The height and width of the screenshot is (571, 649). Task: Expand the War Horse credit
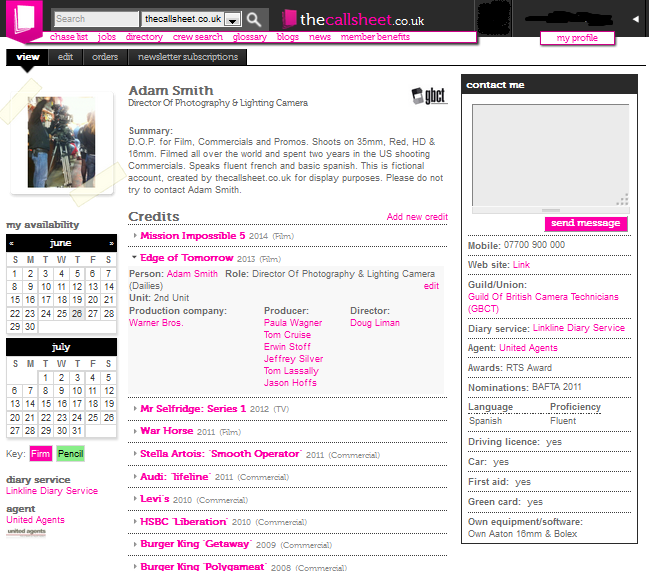pyautogui.click(x=135, y=431)
